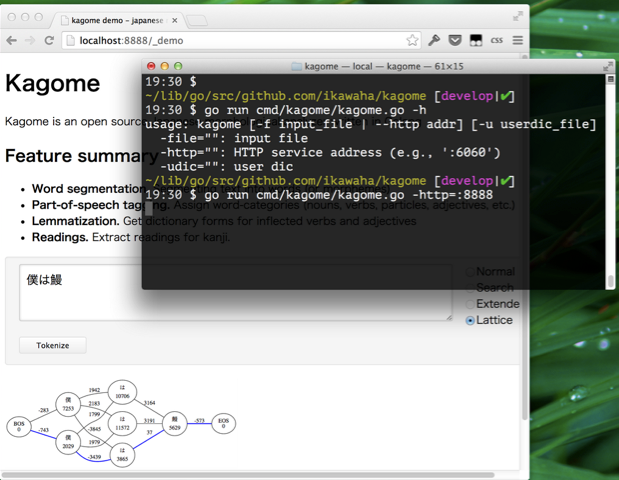The image size is (619, 480).
Task: Select the Normal radio button
Action: coord(470,272)
